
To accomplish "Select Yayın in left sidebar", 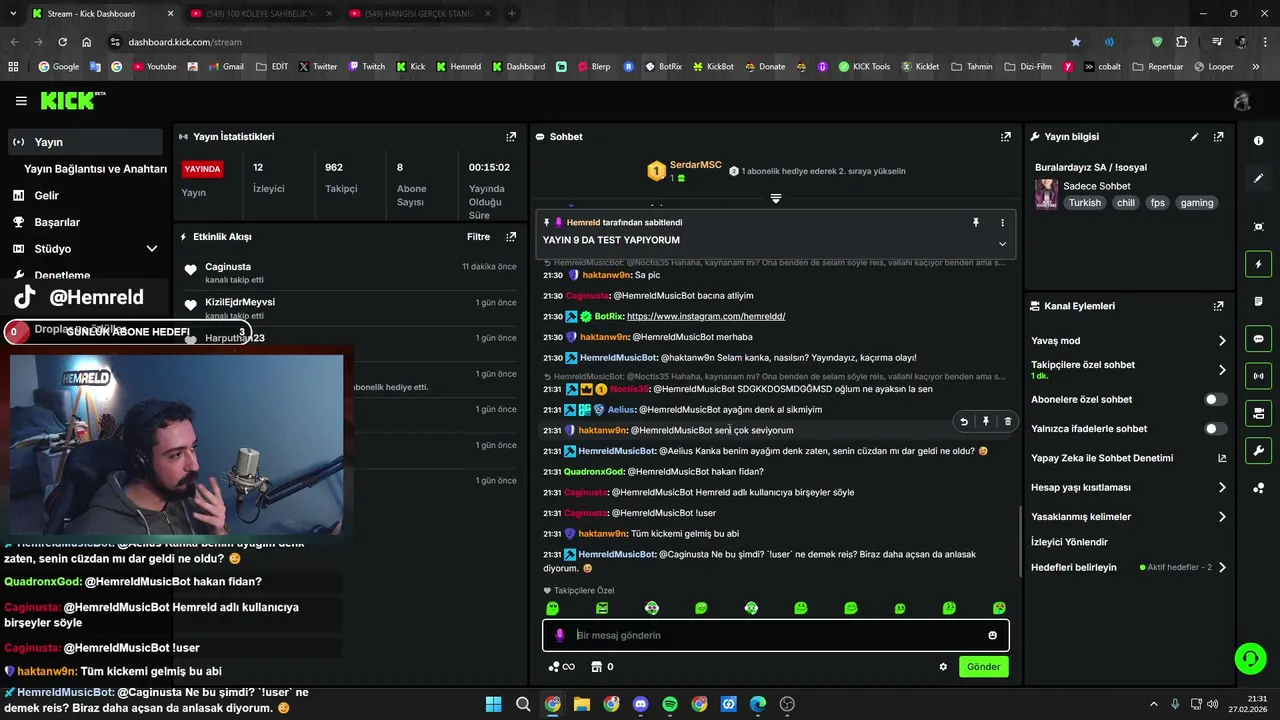I will (85, 142).
